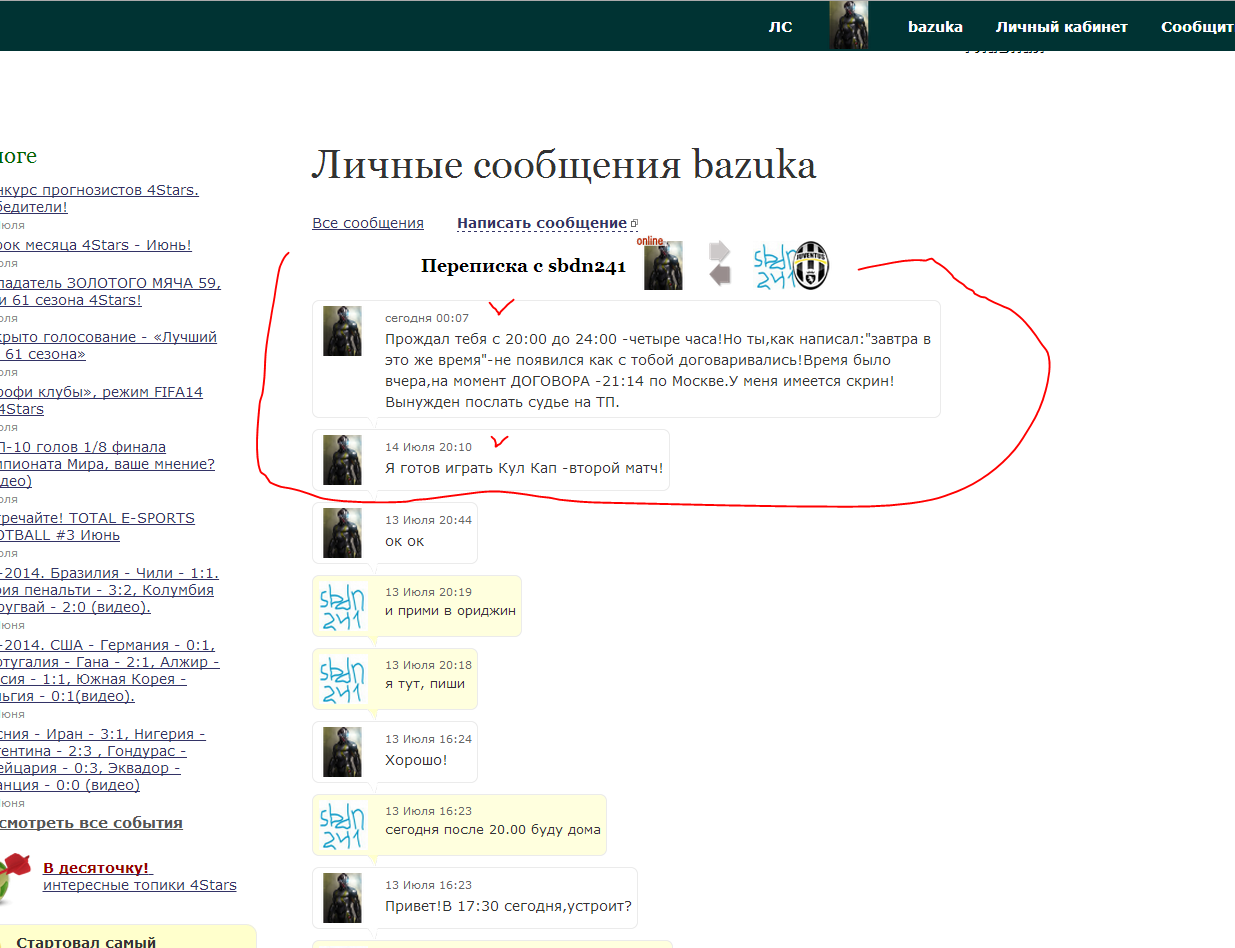
Task: Open the 'Все сообщения' link
Action: (368, 223)
